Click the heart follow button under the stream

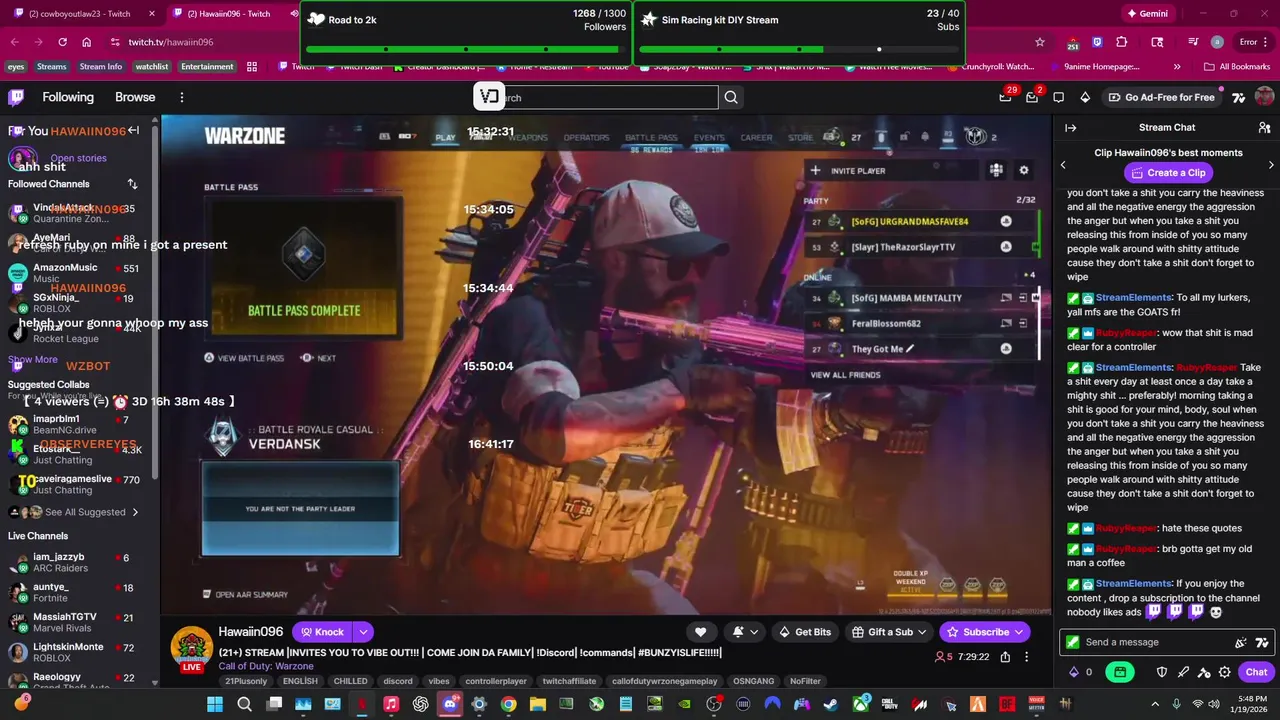700,632
